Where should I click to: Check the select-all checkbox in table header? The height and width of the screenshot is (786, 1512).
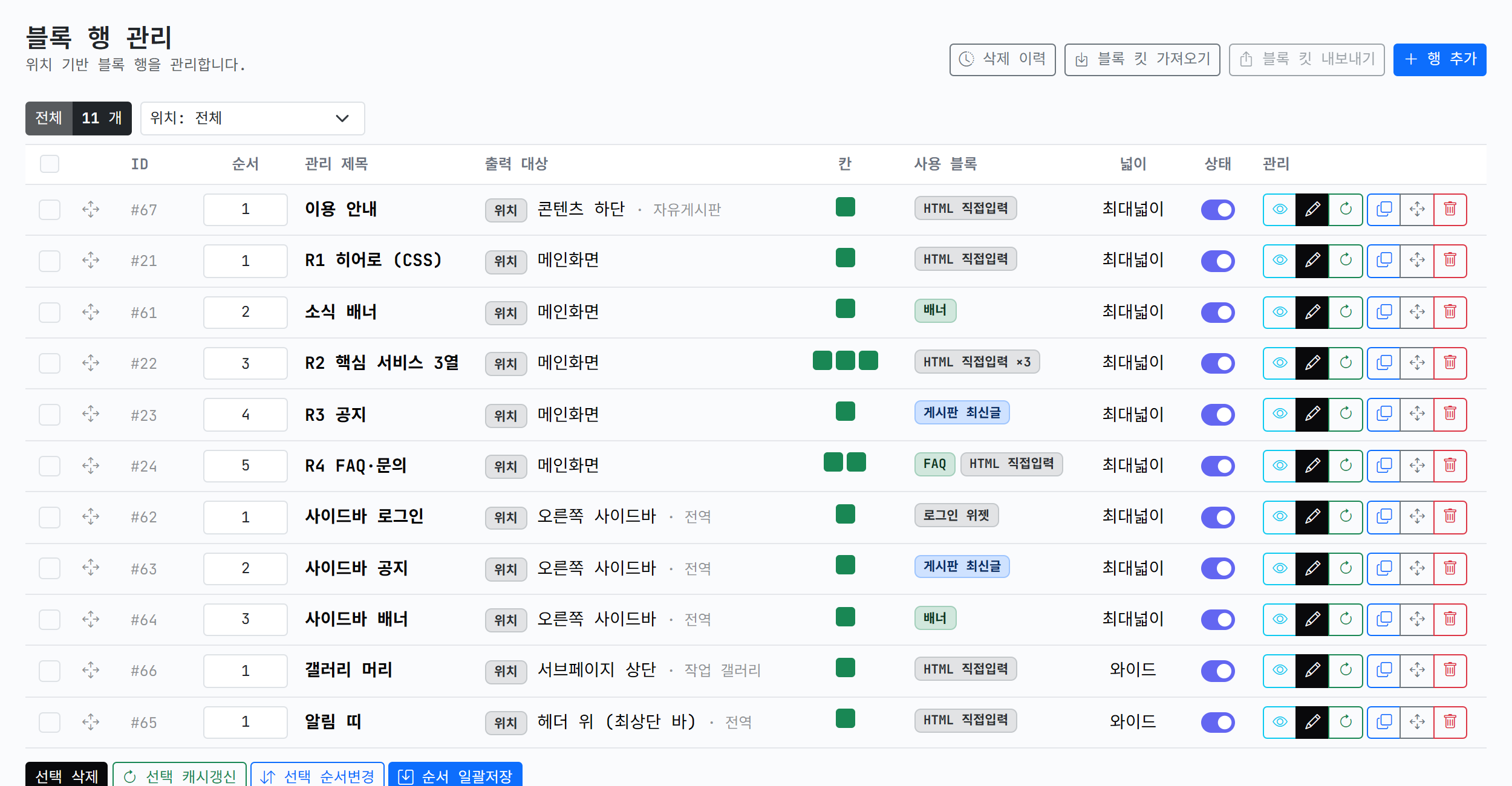tap(50, 164)
